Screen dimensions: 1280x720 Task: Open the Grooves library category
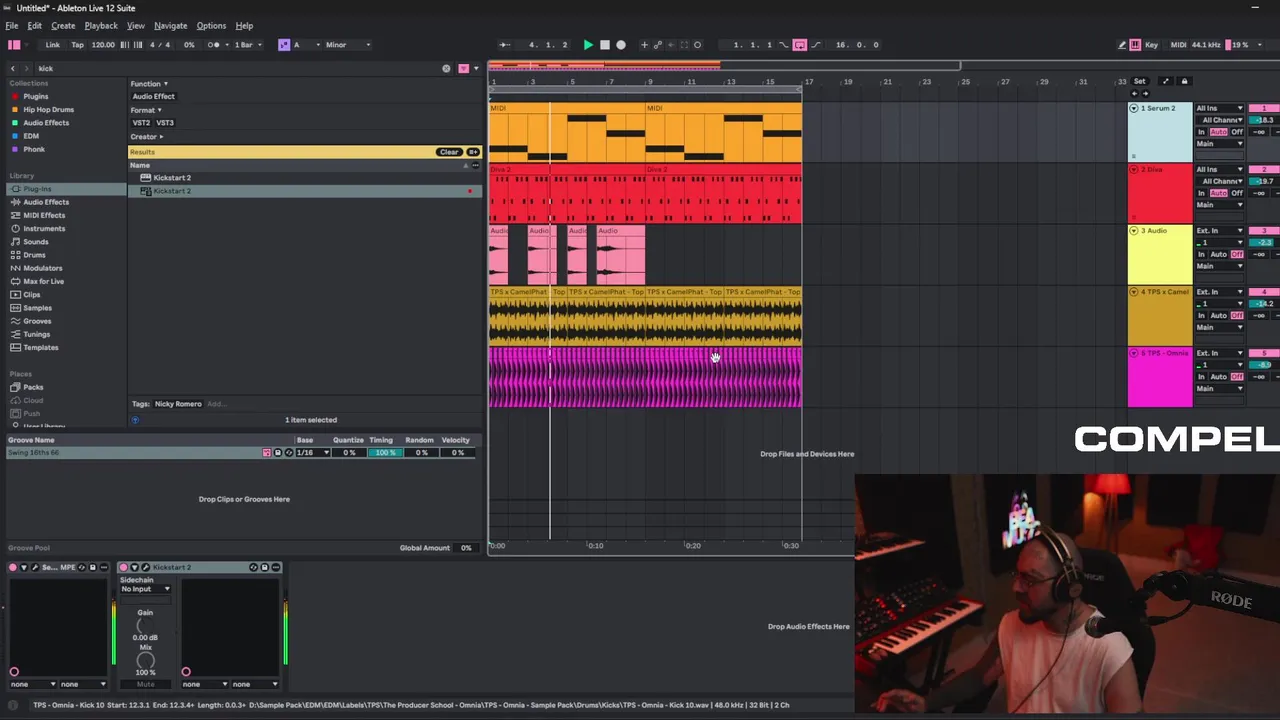37,321
